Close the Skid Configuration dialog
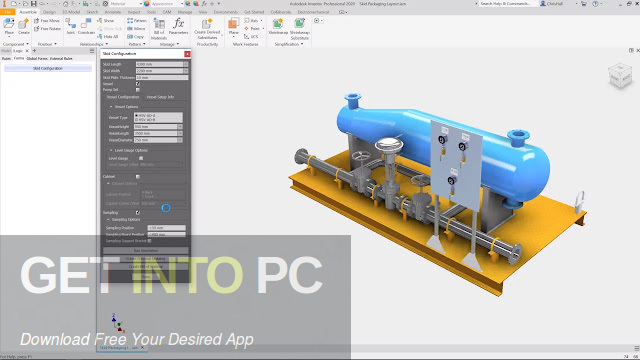Image resolution: width=640 pixels, height=360 pixels. pos(187,54)
